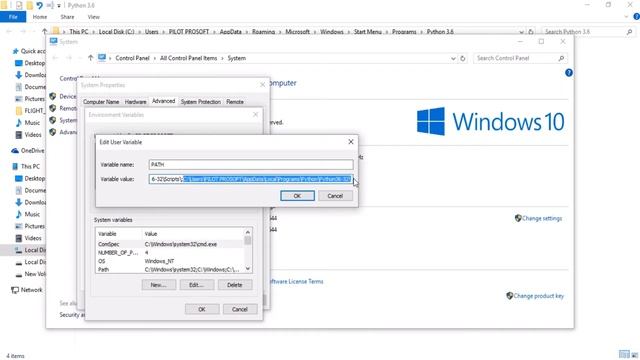
Task: Open the File tab in File Explorer
Action: (x=13, y=17)
